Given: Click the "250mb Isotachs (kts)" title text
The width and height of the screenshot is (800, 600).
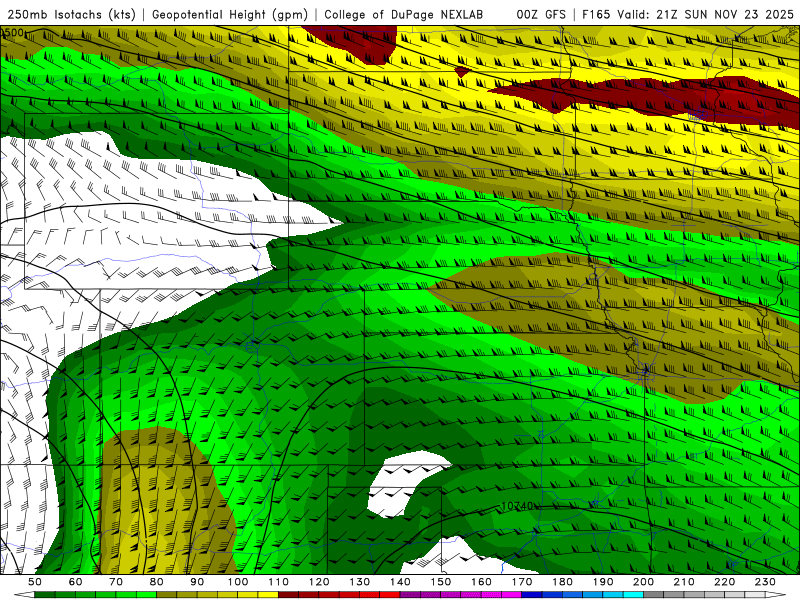Looking at the screenshot, I should tap(71, 14).
